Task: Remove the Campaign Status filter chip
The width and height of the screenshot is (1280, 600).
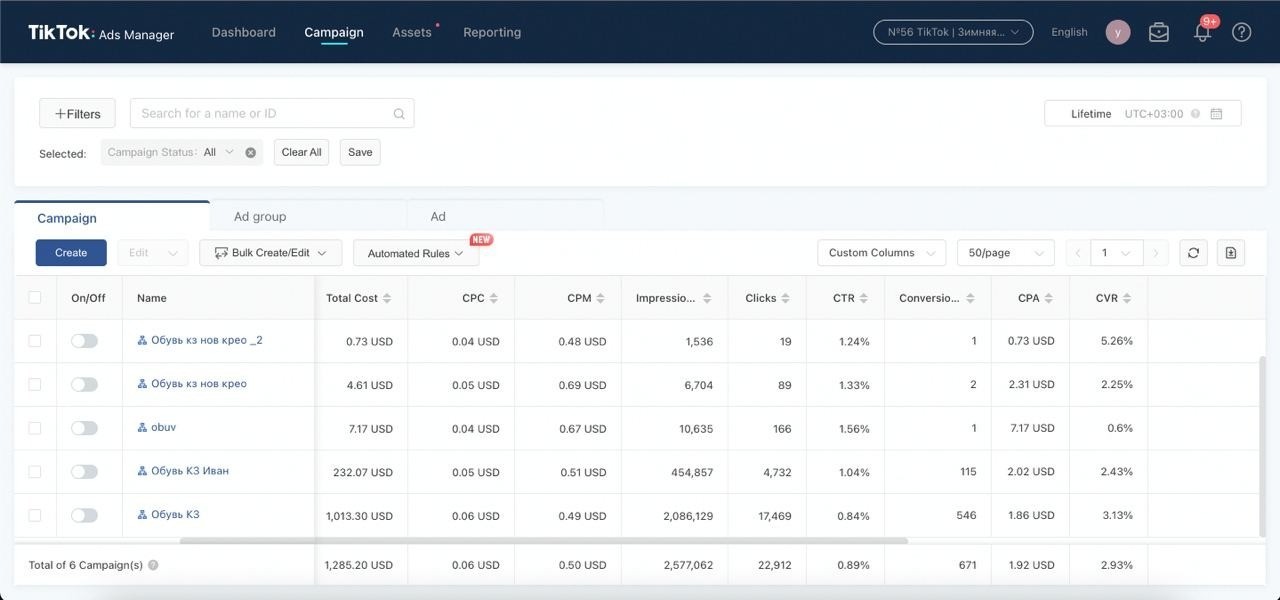Action: pyautogui.click(x=251, y=152)
